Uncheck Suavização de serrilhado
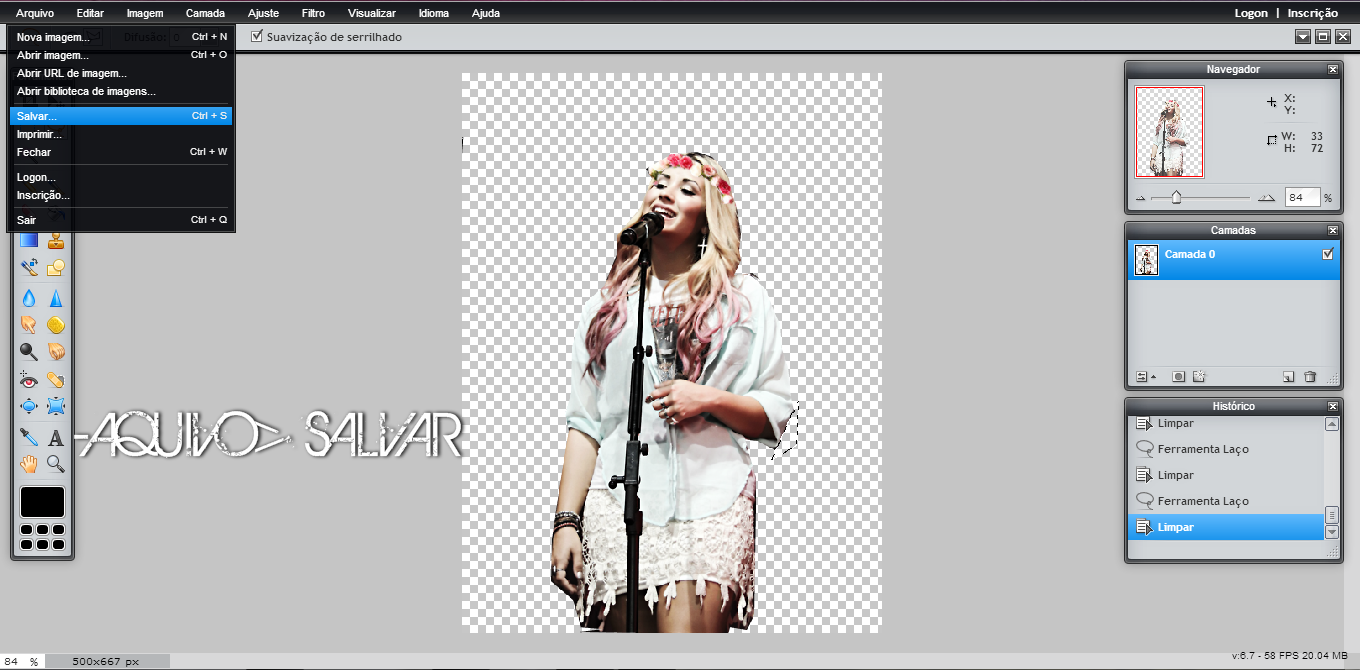The width and height of the screenshot is (1360, 670). point(257,36)
